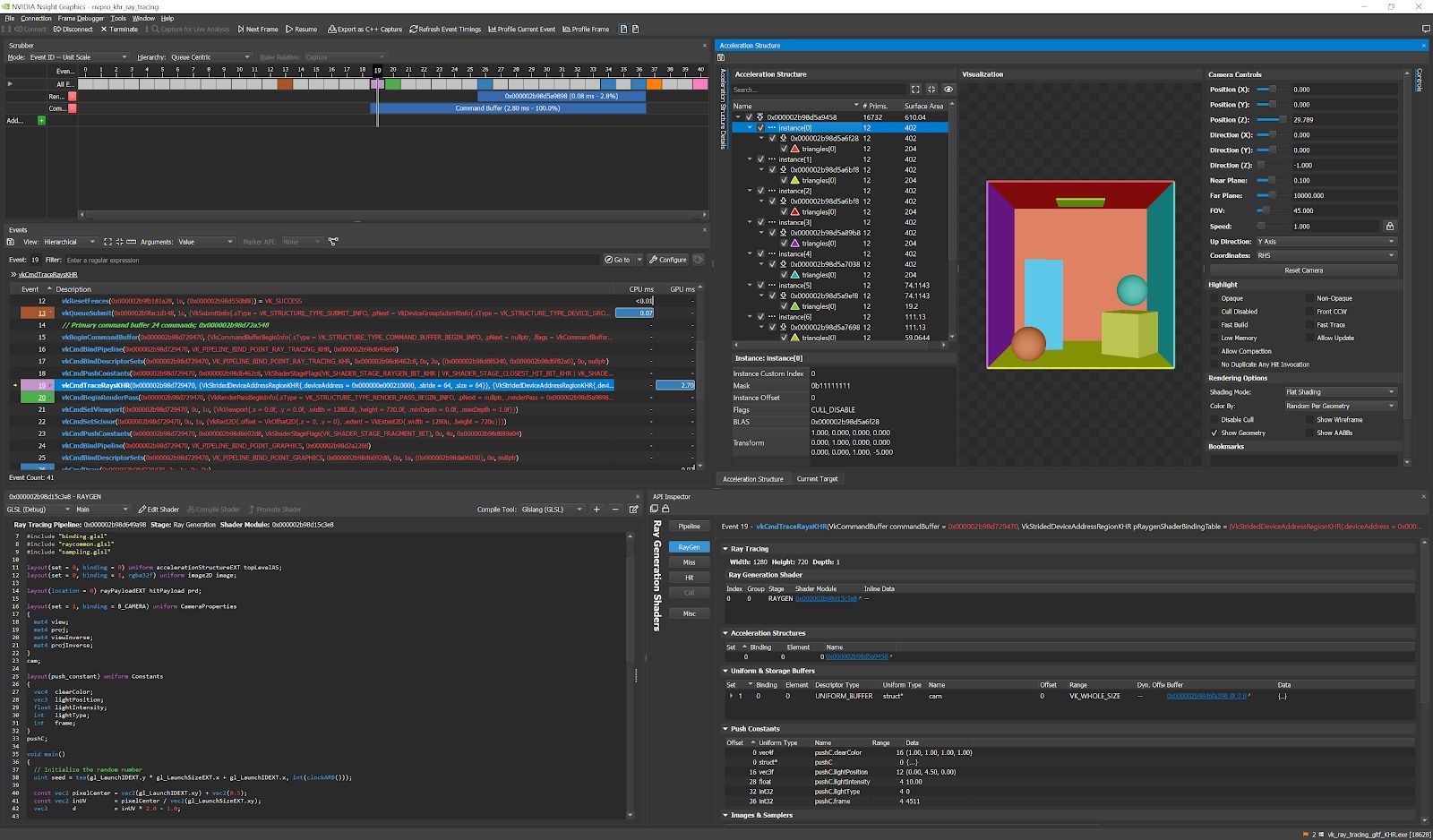The width and height of the screenshot is (1433, 840).
Task: Enable the Show AABBs checkbox
Action: [x=1309, y=433]
